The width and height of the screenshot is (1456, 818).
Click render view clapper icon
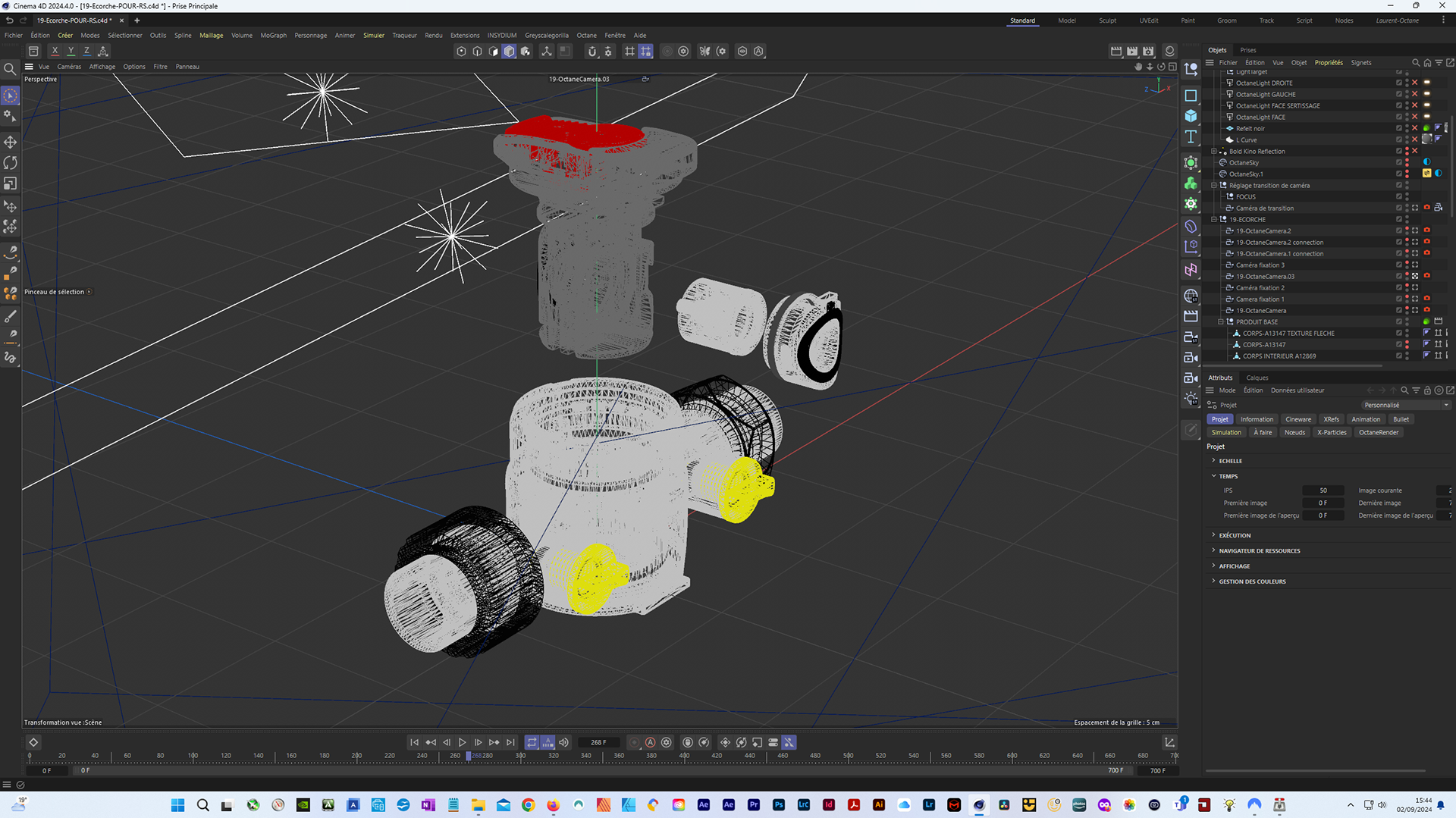tap(1116, 52)
